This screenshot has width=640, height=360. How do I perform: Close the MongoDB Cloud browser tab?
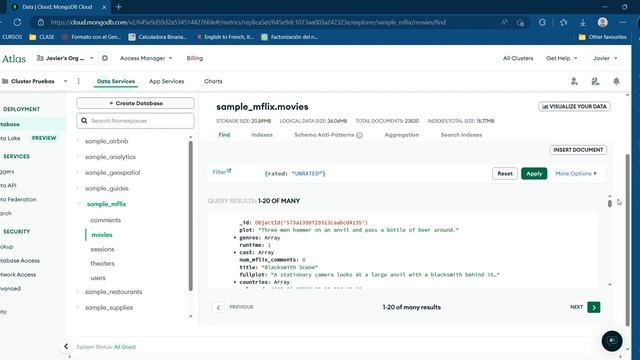pyautogui.click(x=104, y=7)
